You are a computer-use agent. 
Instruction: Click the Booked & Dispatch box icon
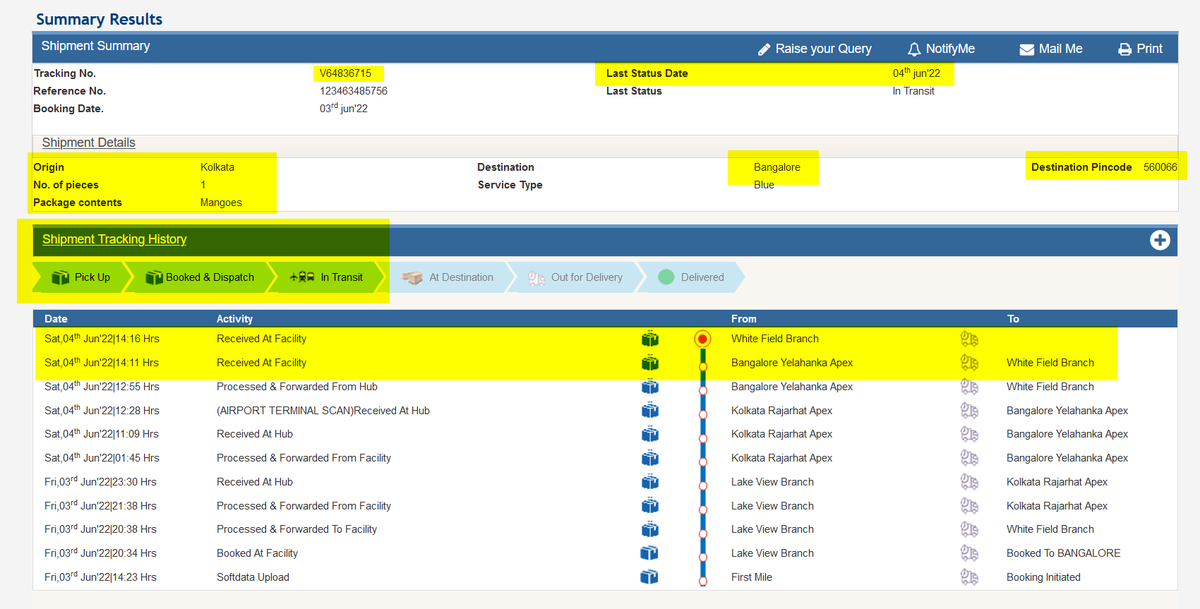pyautogui.click(x=154, y=277)
